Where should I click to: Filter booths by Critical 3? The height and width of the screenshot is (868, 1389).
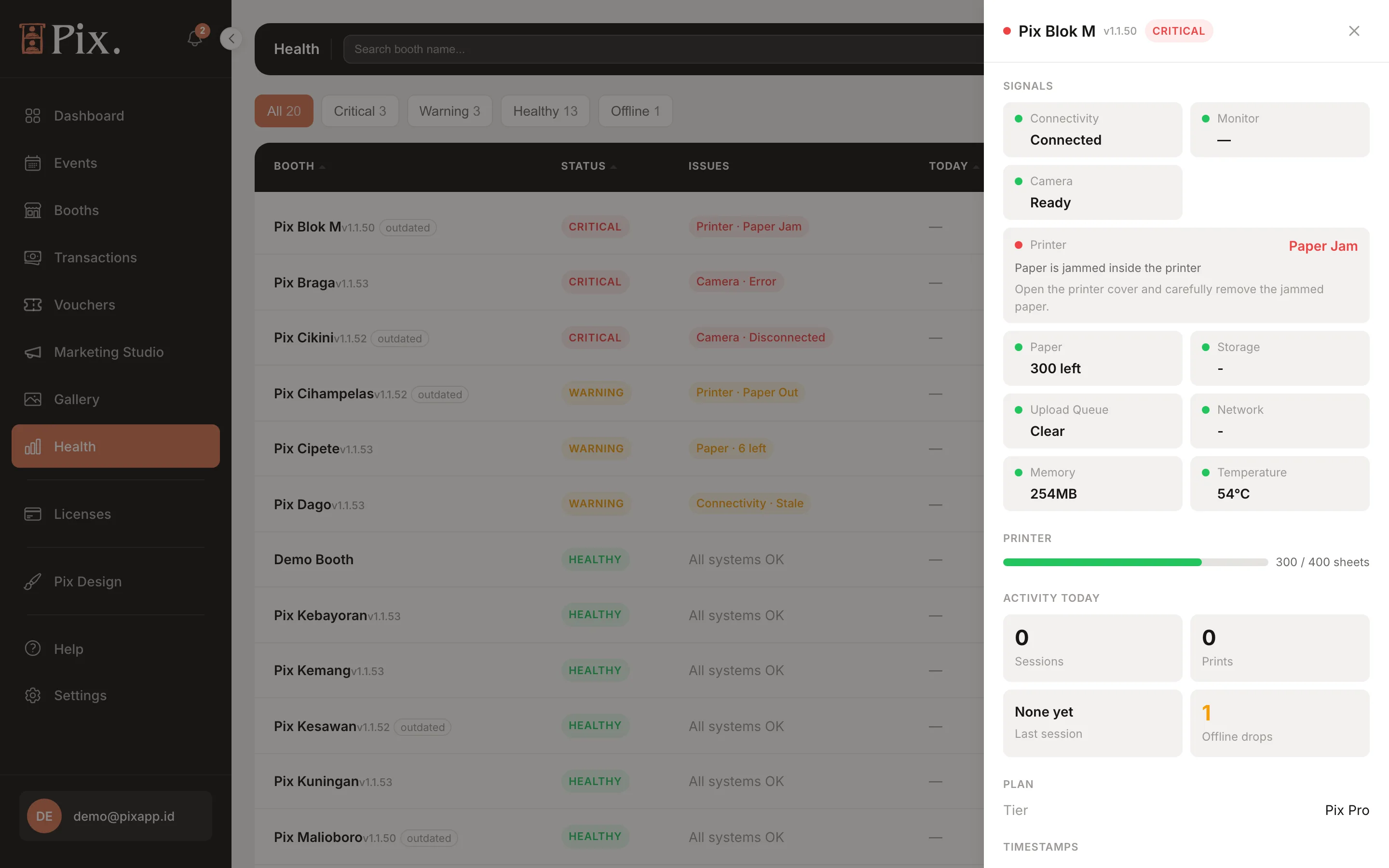coord(360,111)
